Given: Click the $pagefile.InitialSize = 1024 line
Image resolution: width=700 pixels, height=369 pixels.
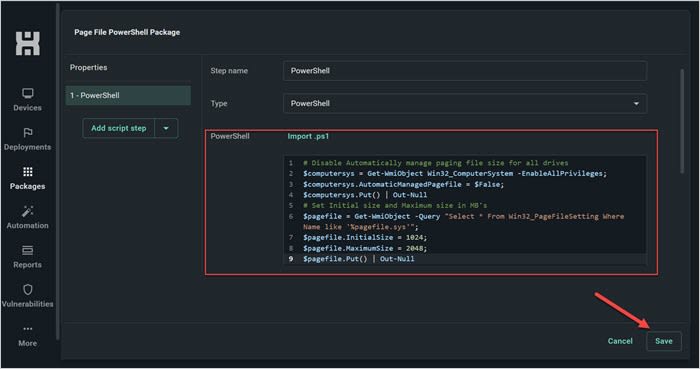Looking at the screenshot, I should click(x=365, y=237).
